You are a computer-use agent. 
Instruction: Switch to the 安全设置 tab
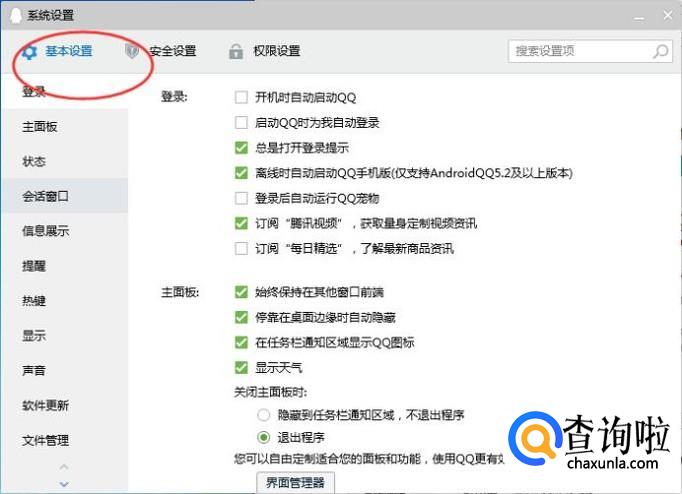(173, 51)
